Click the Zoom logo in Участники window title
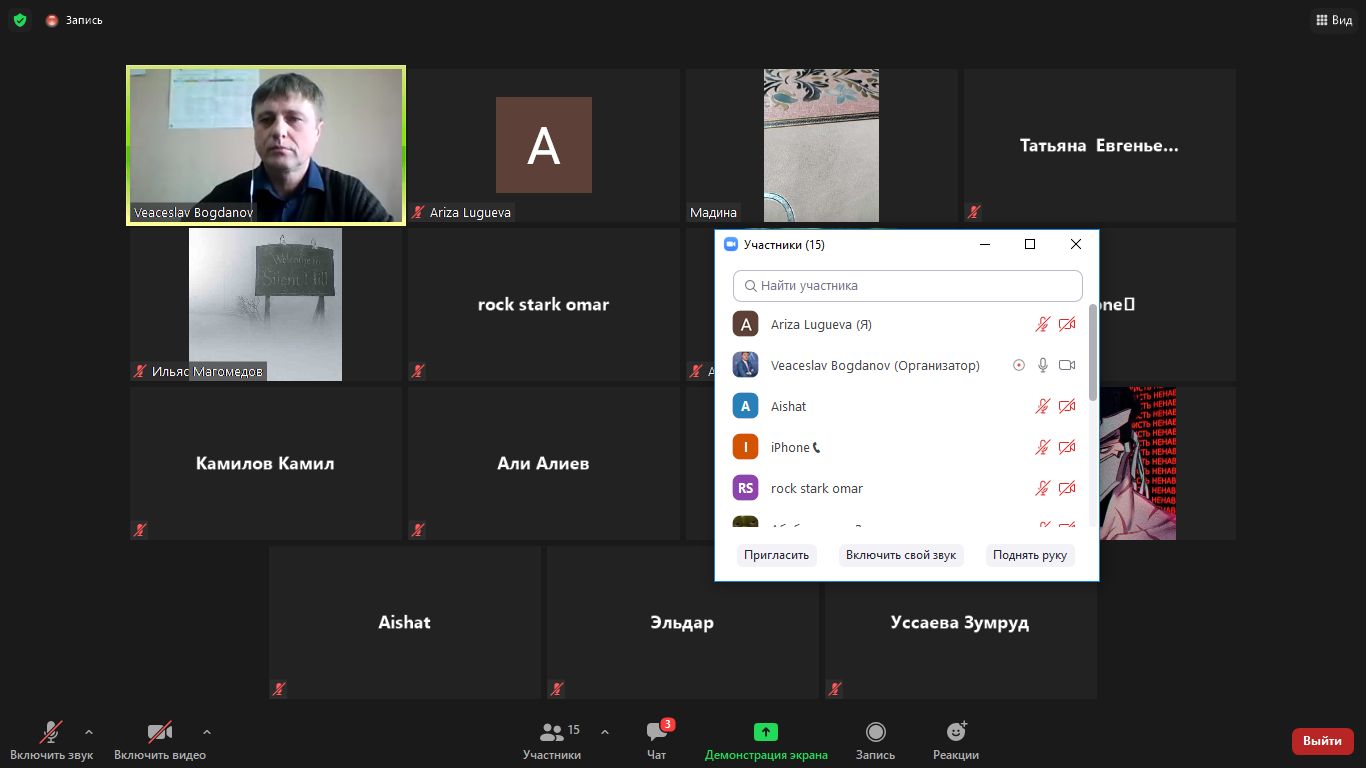This screenshot has height=768, width=1366. click(731, 244)
